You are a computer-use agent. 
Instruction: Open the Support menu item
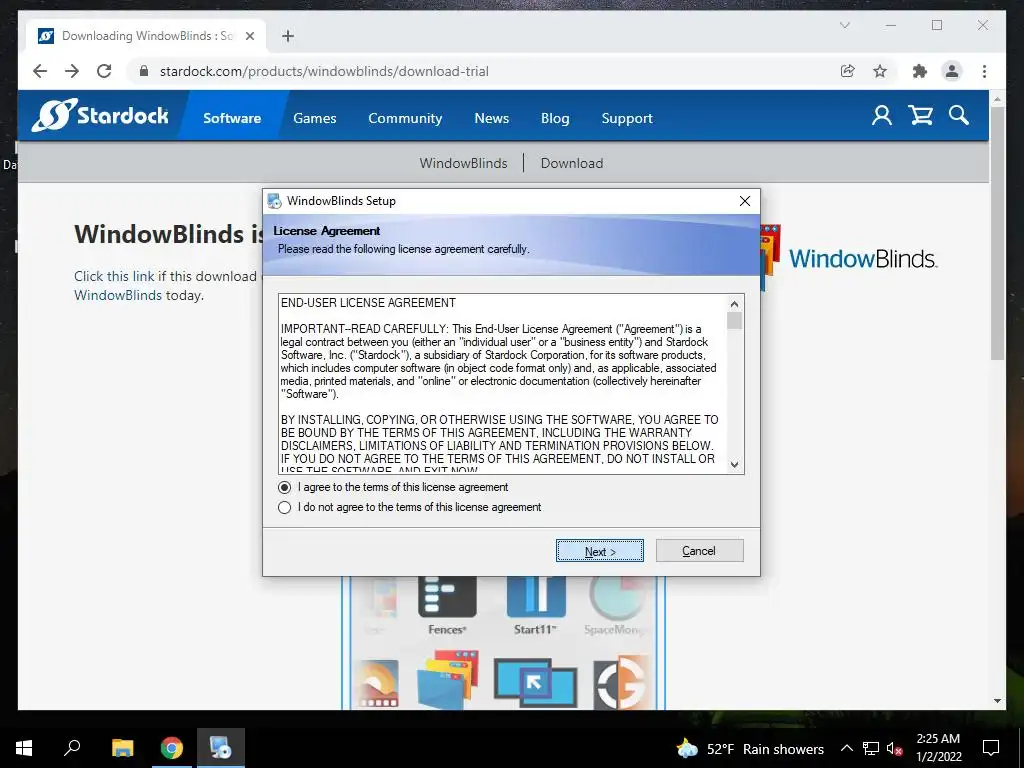(x=627, y=118)
